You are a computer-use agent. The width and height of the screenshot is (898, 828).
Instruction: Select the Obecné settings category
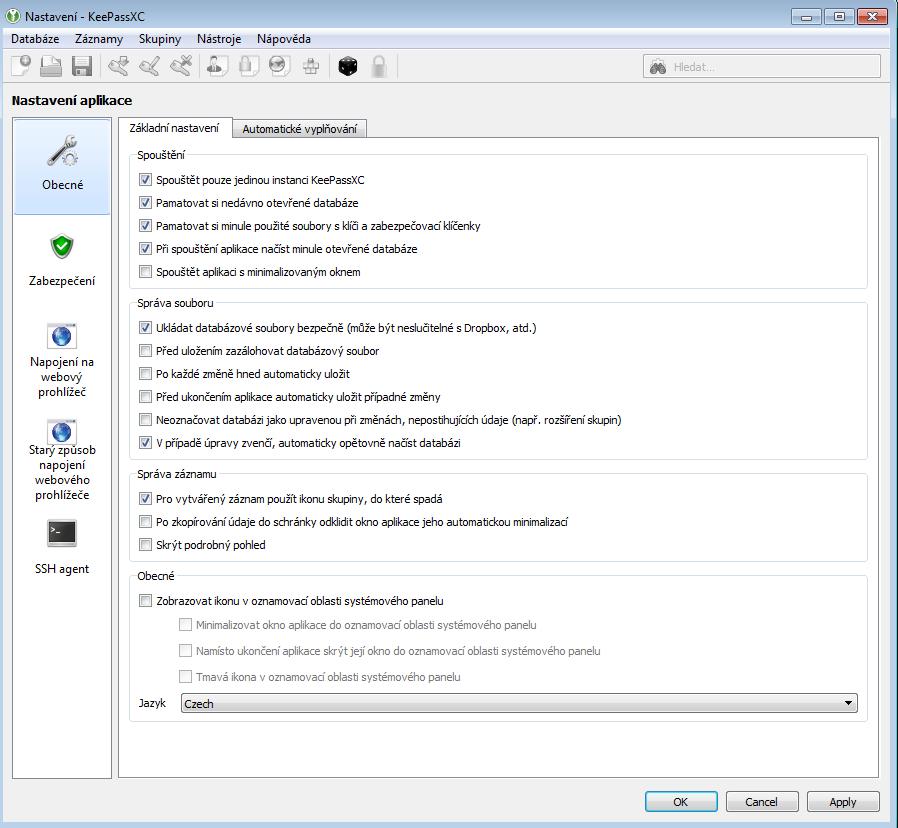tap(62, 166)
